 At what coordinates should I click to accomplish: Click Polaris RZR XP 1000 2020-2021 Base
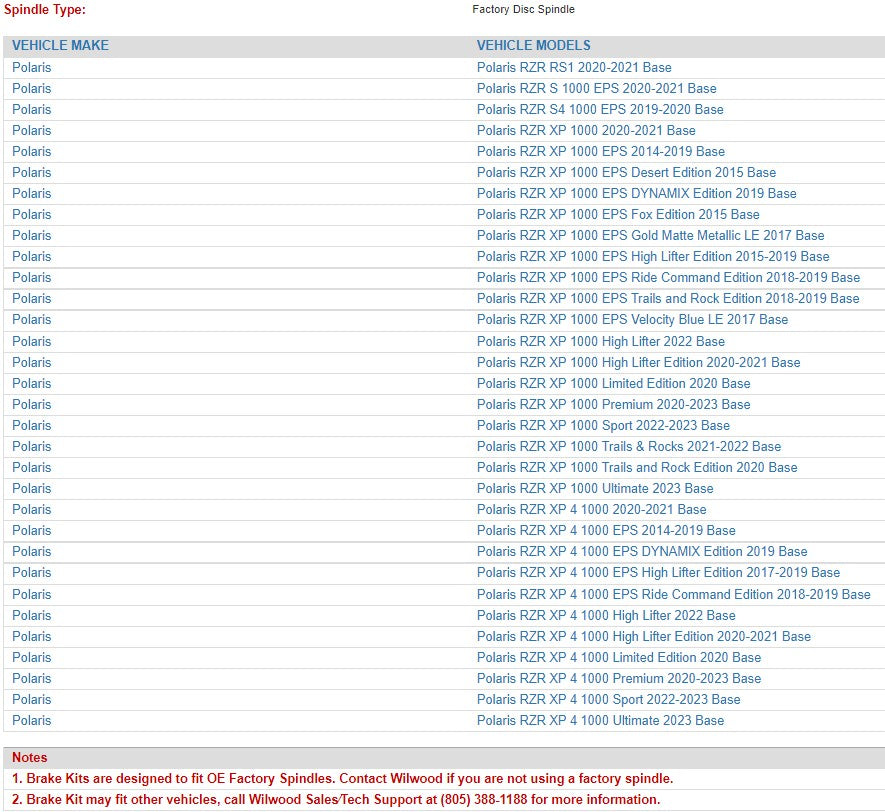pyautogui.click(x=586, y=130)
